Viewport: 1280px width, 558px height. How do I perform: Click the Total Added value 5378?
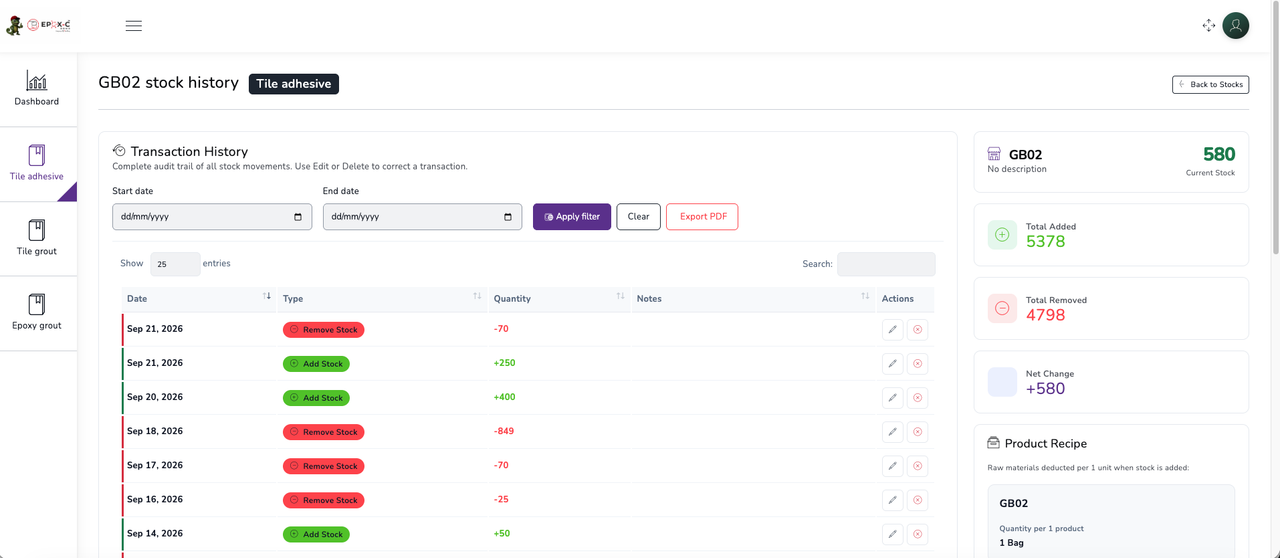click(1046, 242)
